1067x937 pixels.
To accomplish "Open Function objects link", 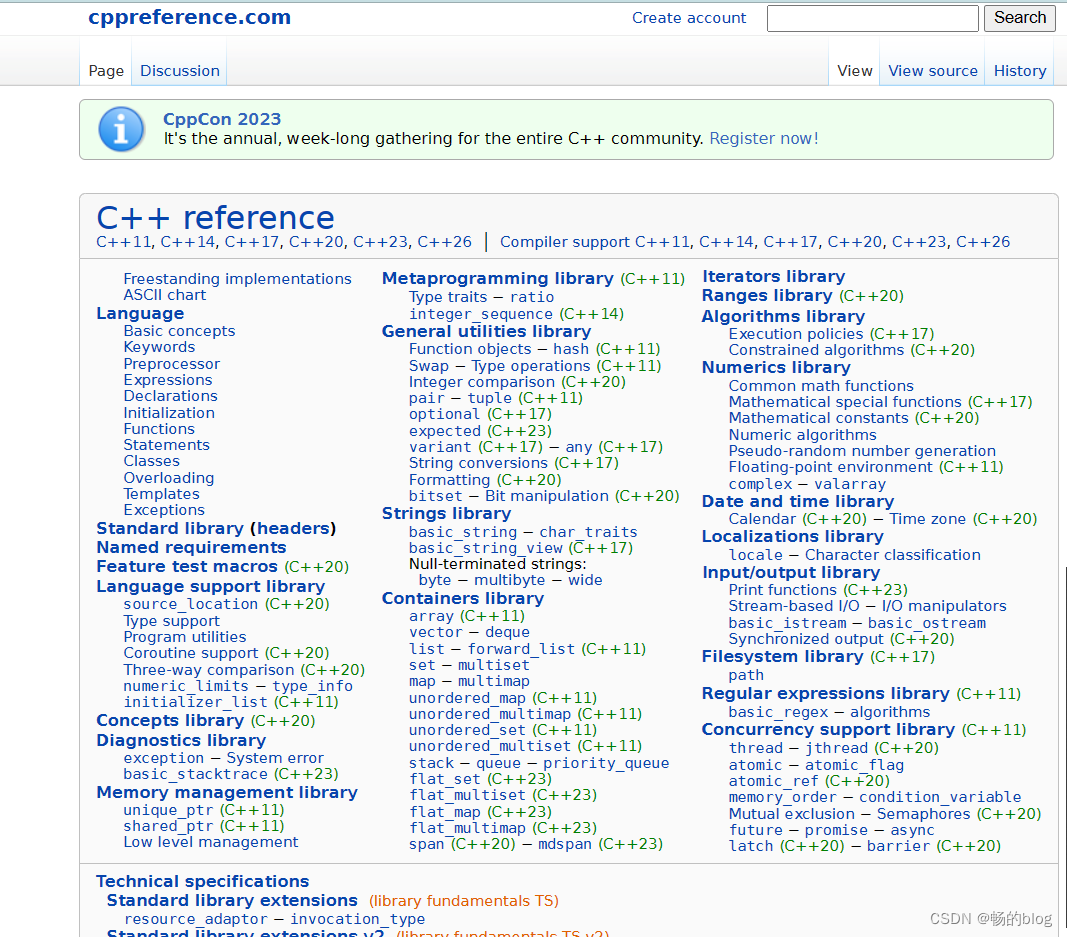I will 470,349.
